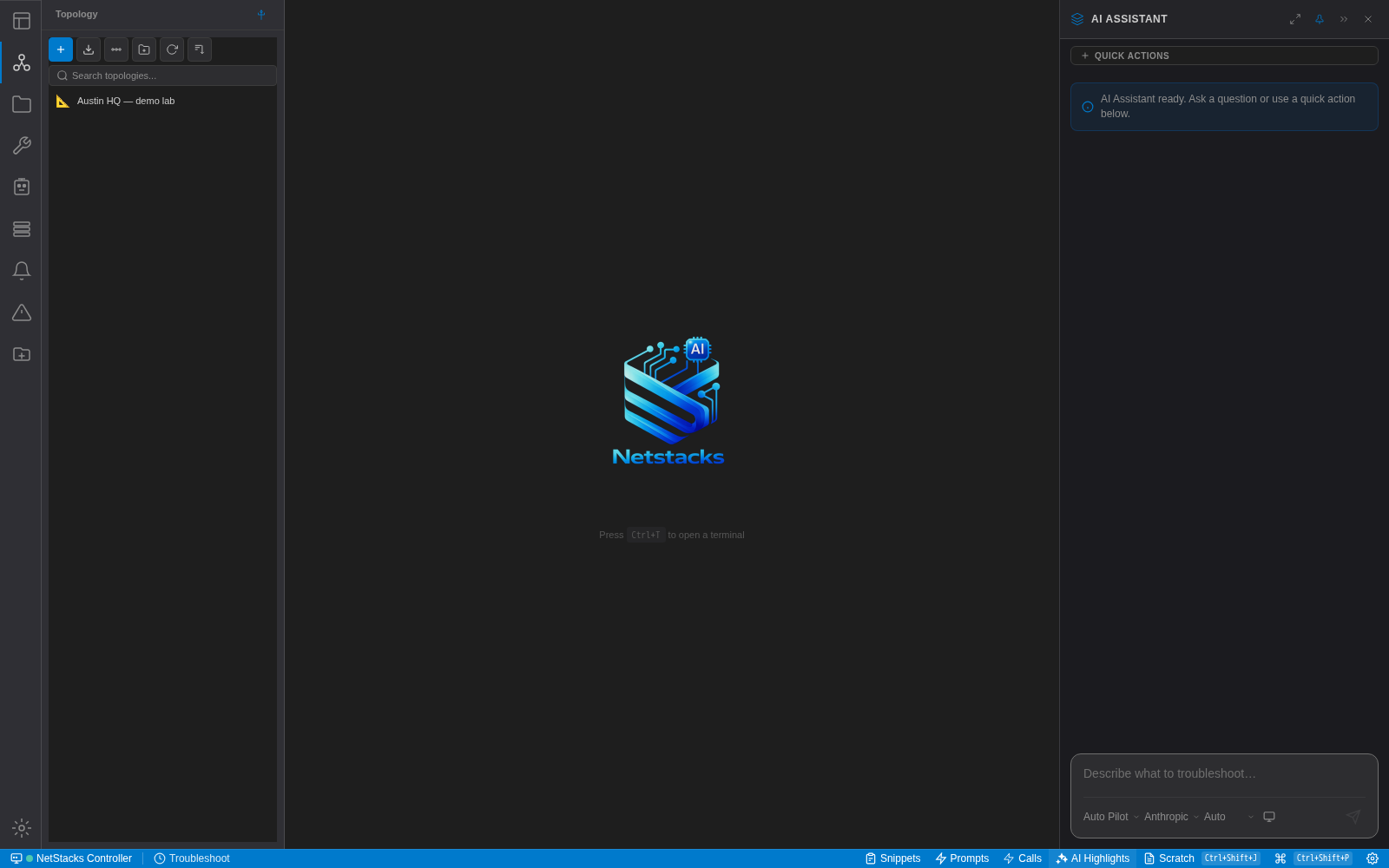Screen dimensions: 1389x868
Task: Open the folder icon in the activity bar
Action: 22,104
